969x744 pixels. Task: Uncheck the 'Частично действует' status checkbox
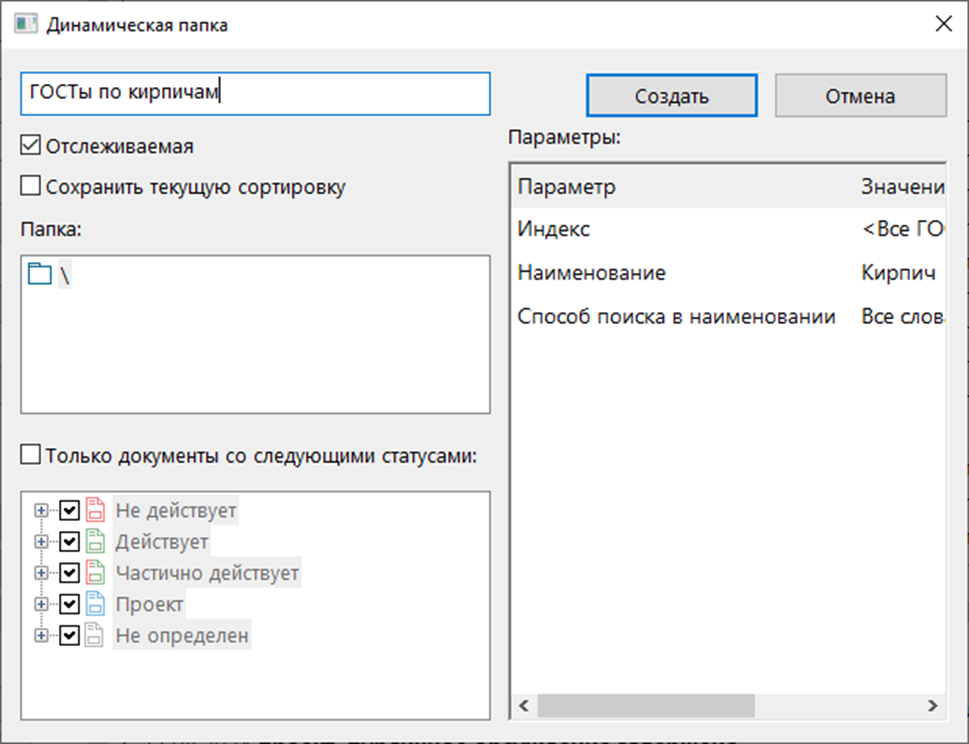(69, 573)
